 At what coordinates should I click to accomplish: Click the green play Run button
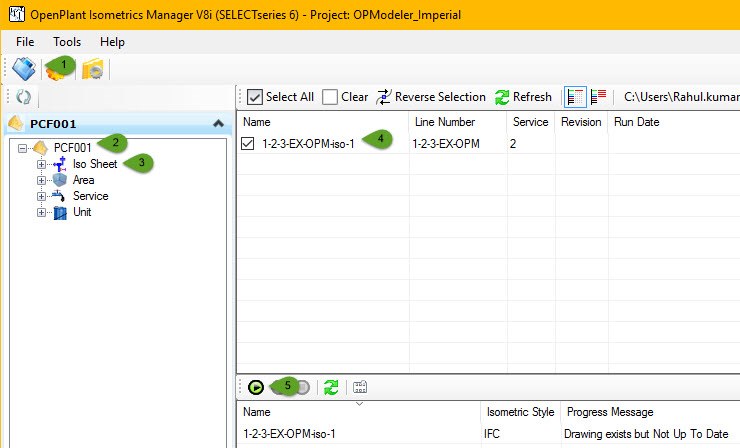tap(256, 388)
